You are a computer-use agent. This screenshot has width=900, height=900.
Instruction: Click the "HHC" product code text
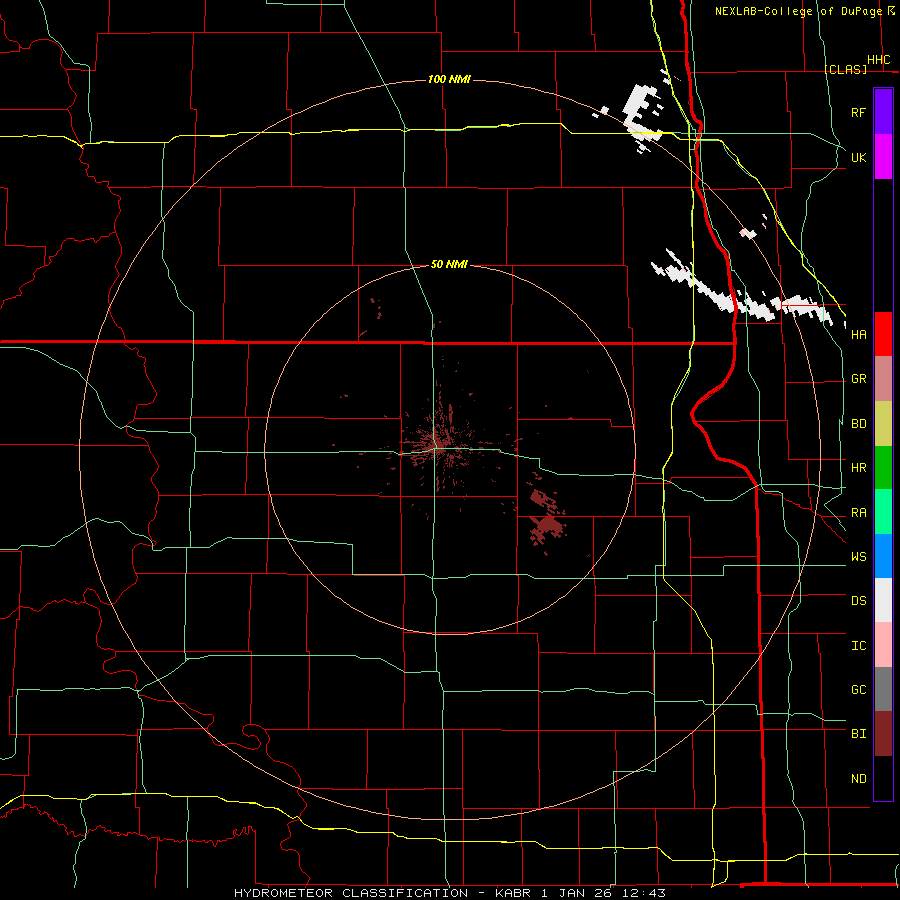878,60
